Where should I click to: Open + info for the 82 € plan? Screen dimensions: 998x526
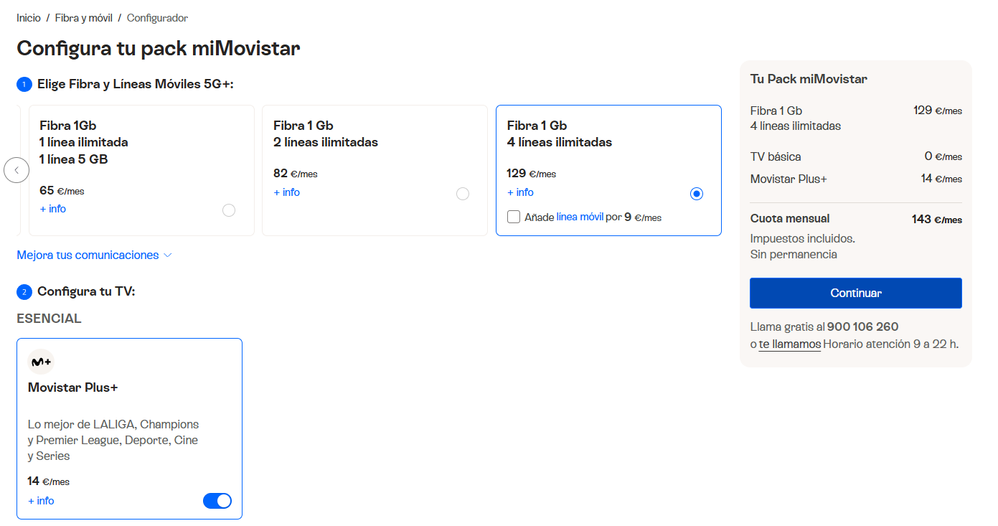(x=287, y=192)
